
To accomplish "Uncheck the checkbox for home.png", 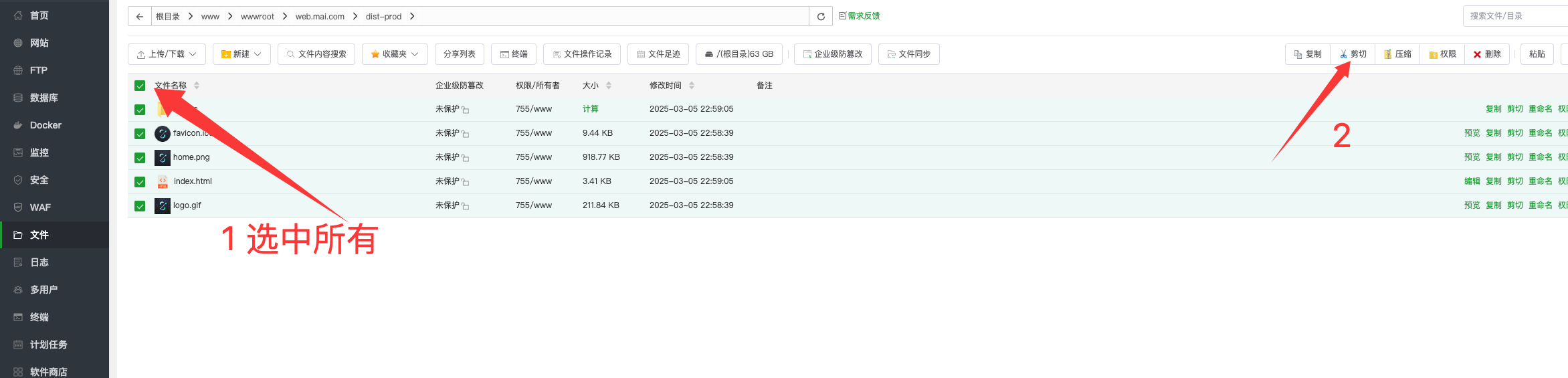I will tap(140, 158).
